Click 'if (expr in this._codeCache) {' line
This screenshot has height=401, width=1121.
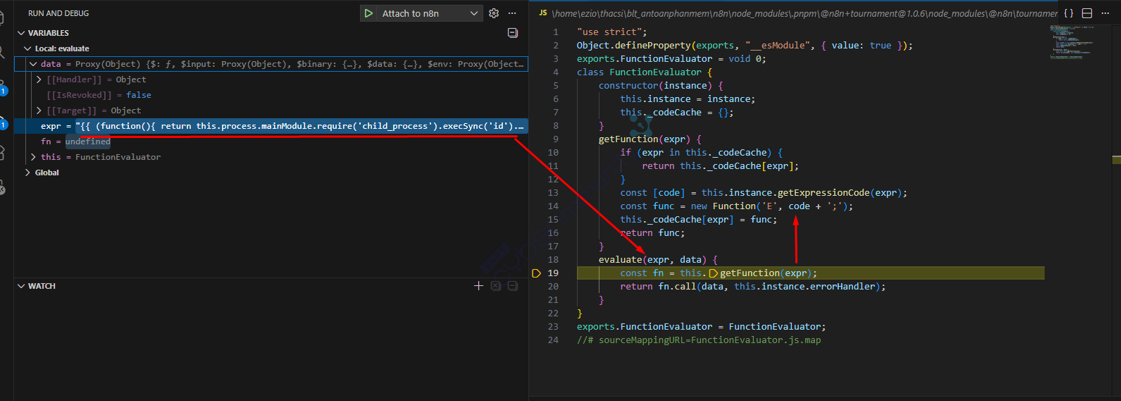click(x=701, y=152)
